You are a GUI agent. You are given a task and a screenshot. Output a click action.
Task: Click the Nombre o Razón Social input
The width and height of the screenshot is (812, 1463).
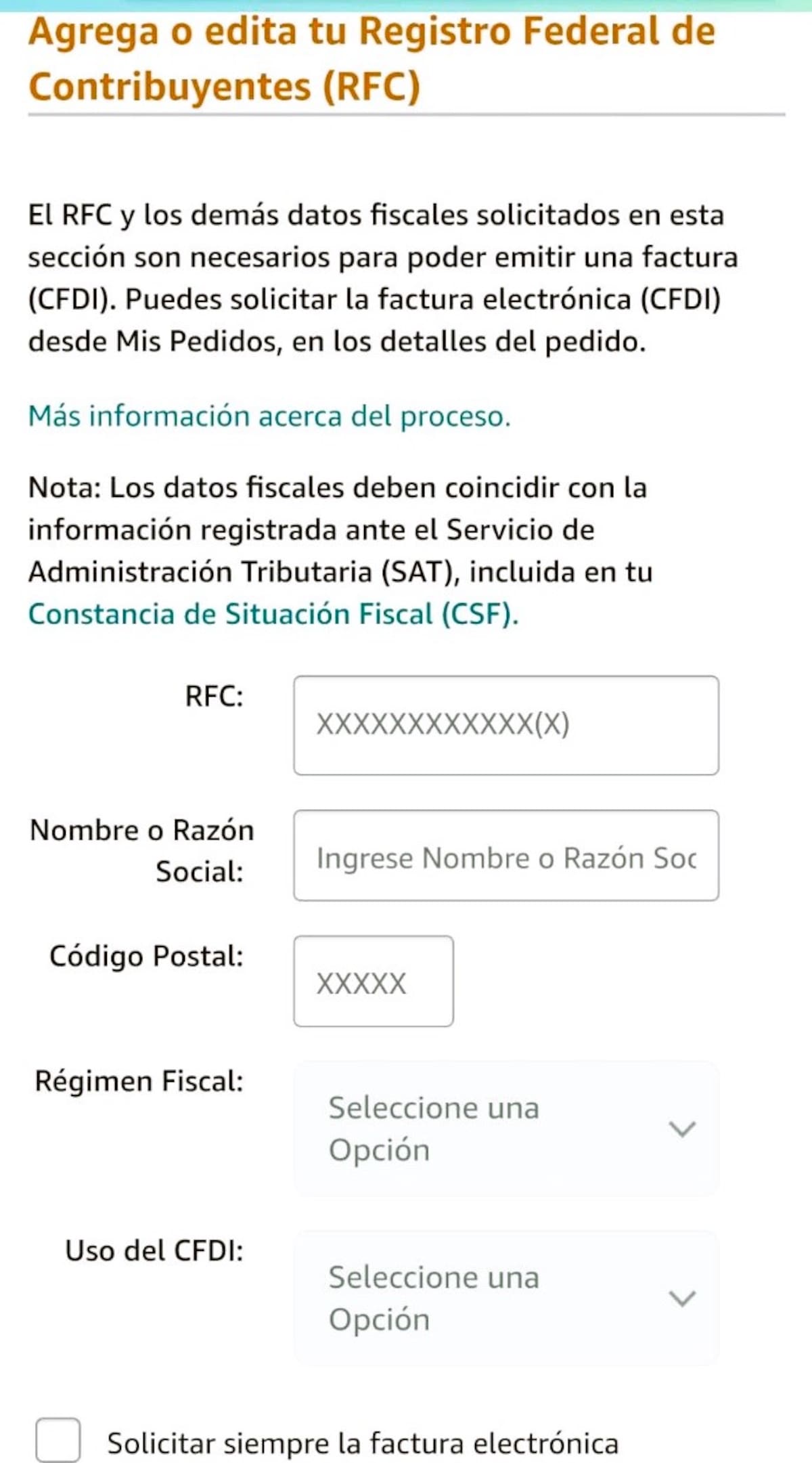tap(505, 856)
